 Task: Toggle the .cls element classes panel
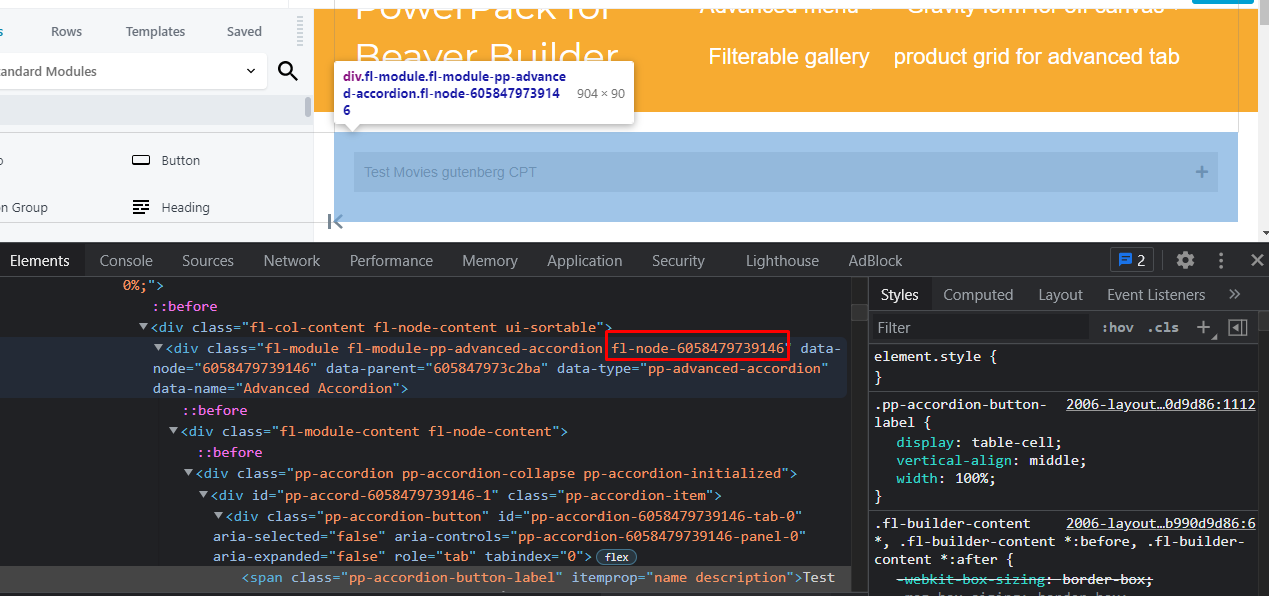[1163, 327]
